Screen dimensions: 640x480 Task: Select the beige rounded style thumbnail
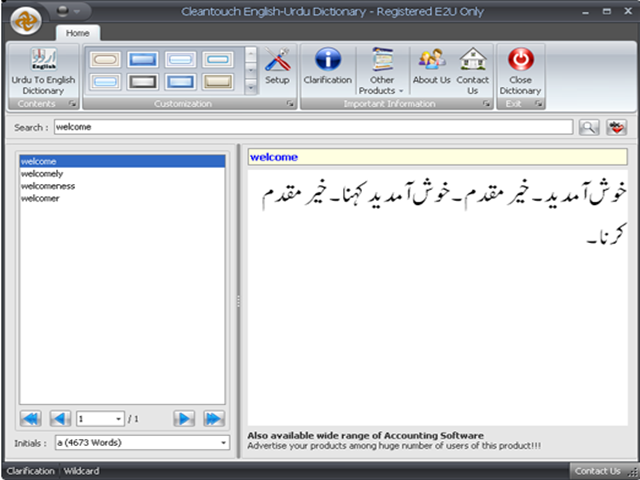(x=105, y=60)
